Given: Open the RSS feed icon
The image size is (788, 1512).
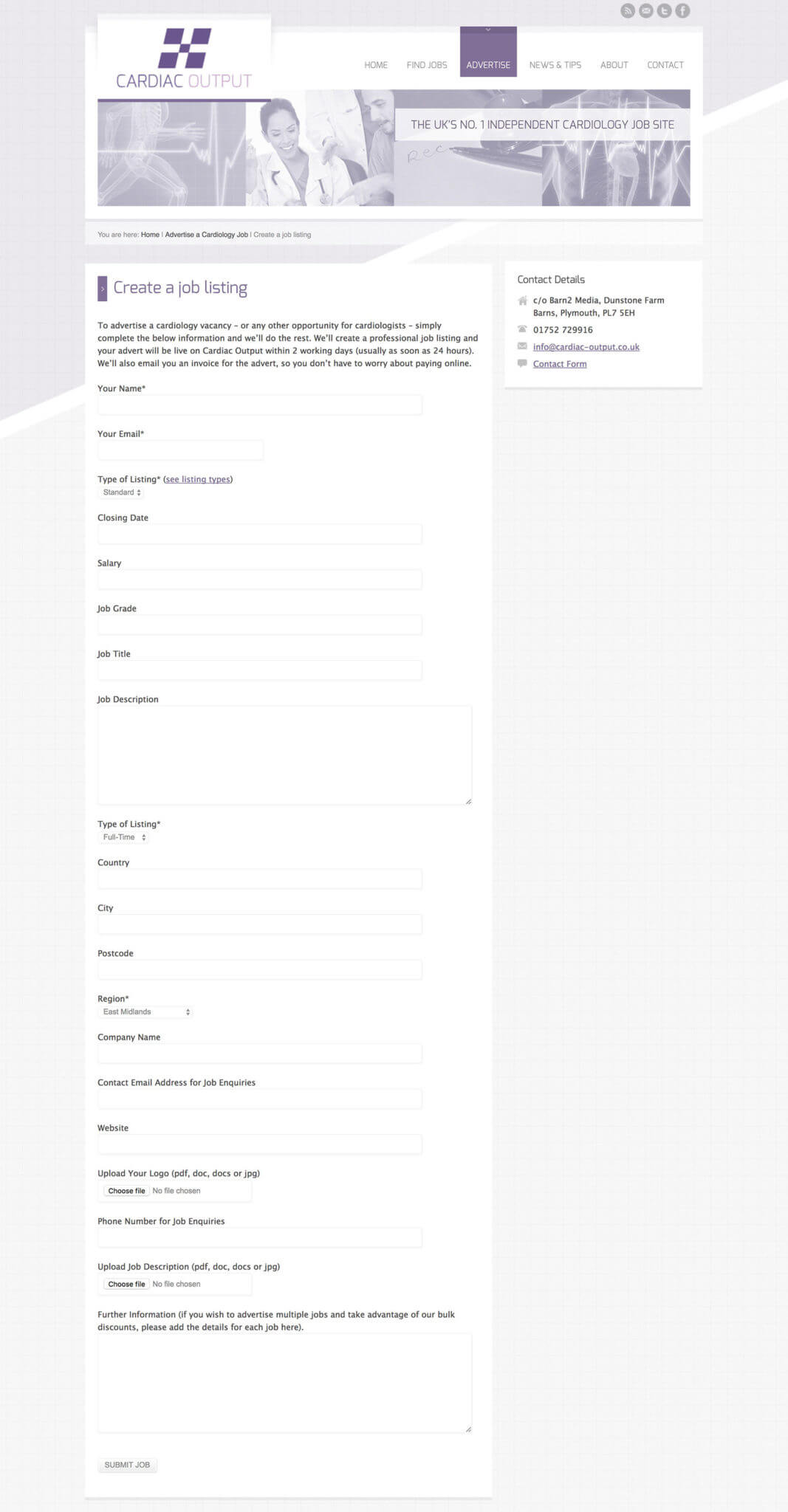Looking at the screenshot, I should (628, 10).
